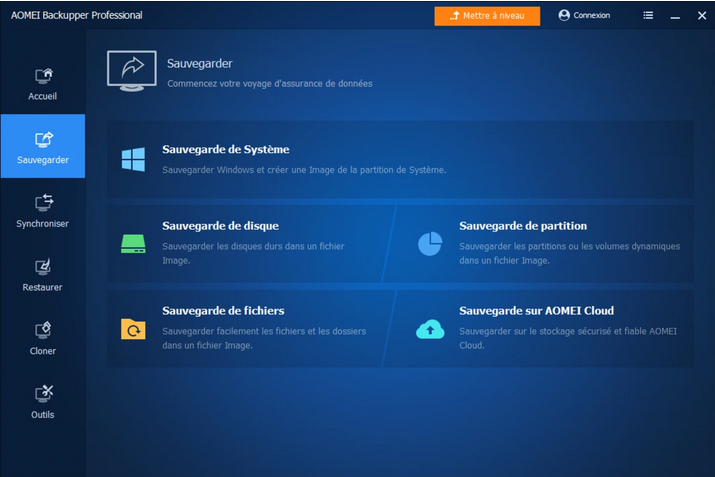Screen dimensions: 715x477
Task: Go to the Accueil tab
Action: pyautogui.click(x=43, y=84)
